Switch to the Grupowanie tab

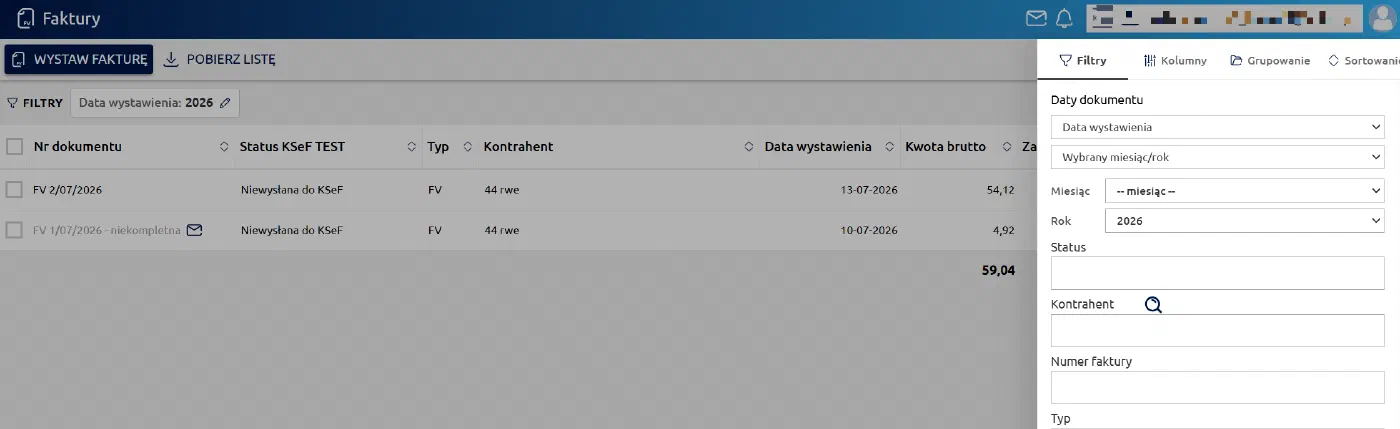click(1270, 60)
